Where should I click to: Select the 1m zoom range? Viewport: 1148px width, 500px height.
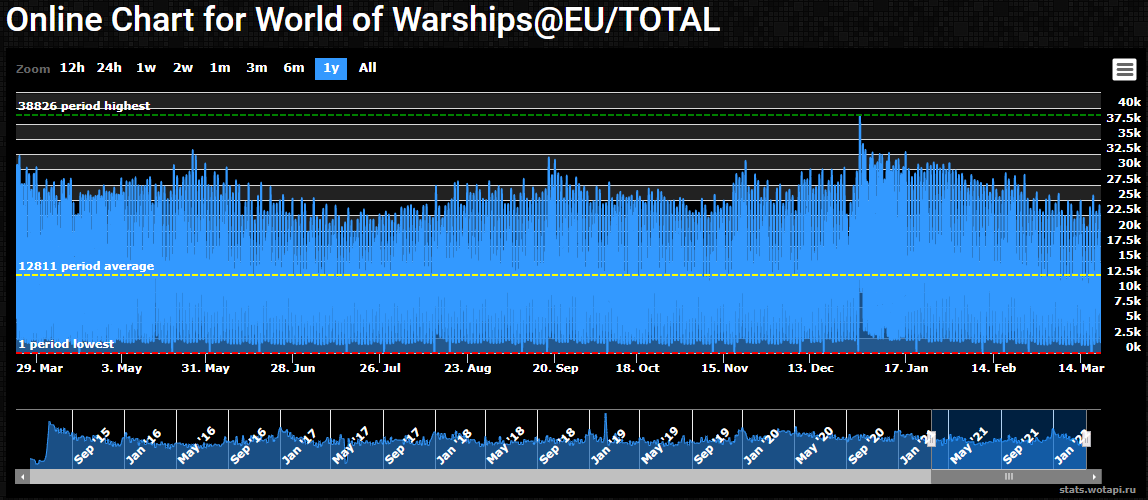[x=220, y=68]
